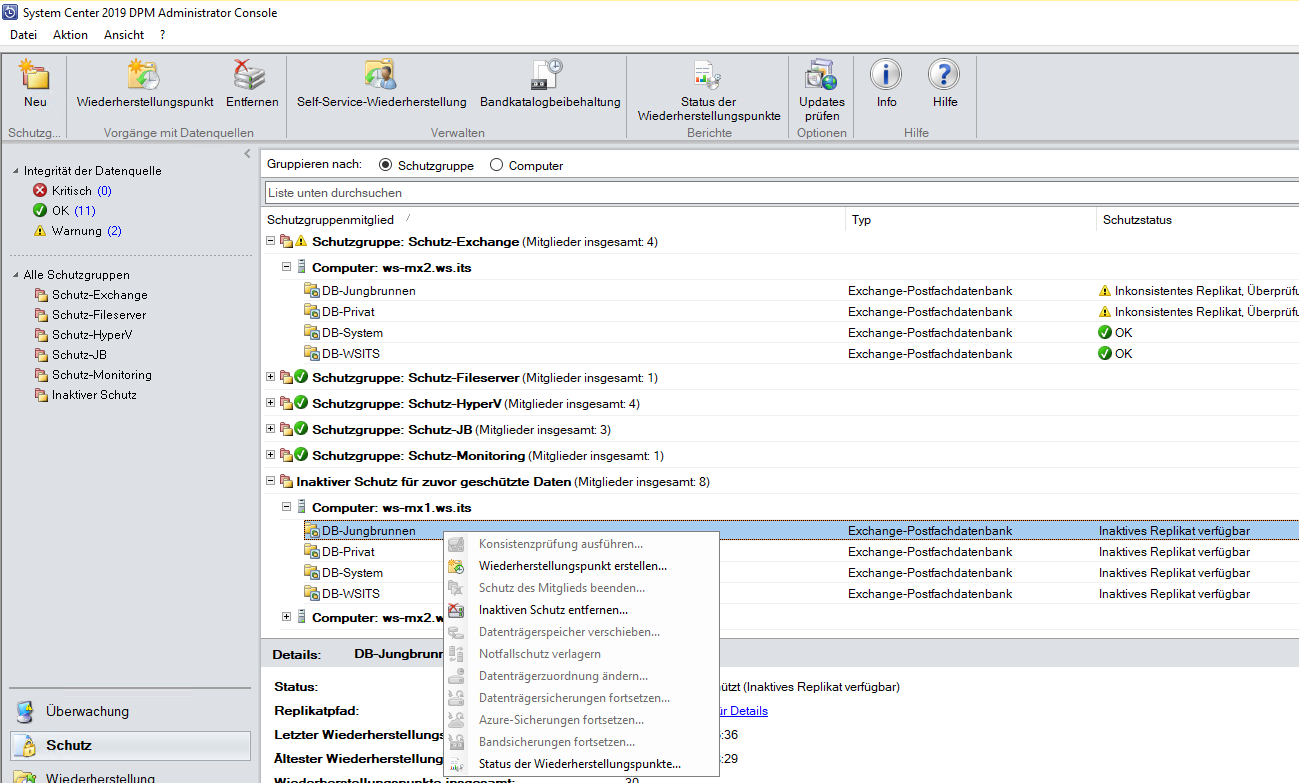Collapse Alle Schutzgruppen tree section
This screenshot has width=1299, height=783.
coord(15,275)
